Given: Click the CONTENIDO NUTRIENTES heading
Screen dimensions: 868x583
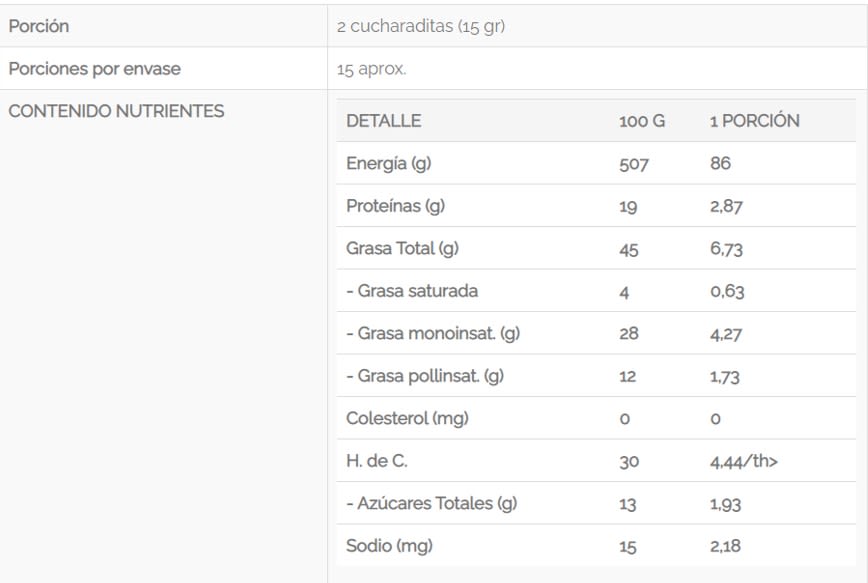Looking at the screenshot, I should (x=116, y=111).
